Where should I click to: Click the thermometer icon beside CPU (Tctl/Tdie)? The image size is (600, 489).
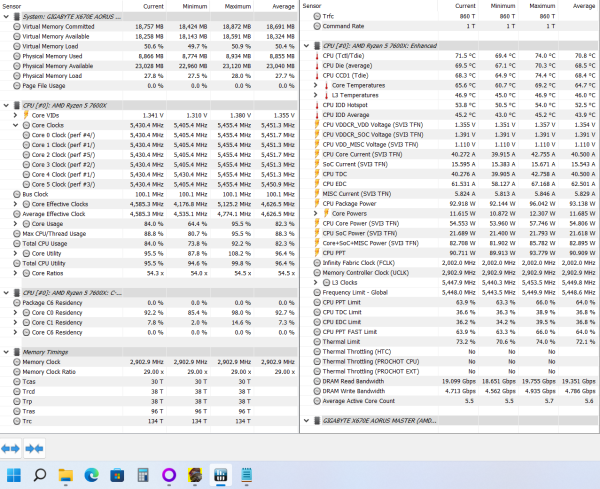pyautogui.click(x=317, y=56)
